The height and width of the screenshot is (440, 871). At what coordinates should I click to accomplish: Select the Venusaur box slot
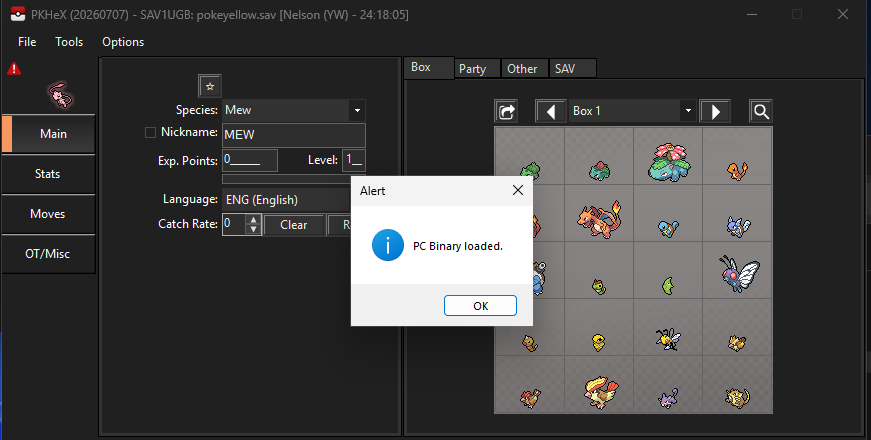(668, 156)
